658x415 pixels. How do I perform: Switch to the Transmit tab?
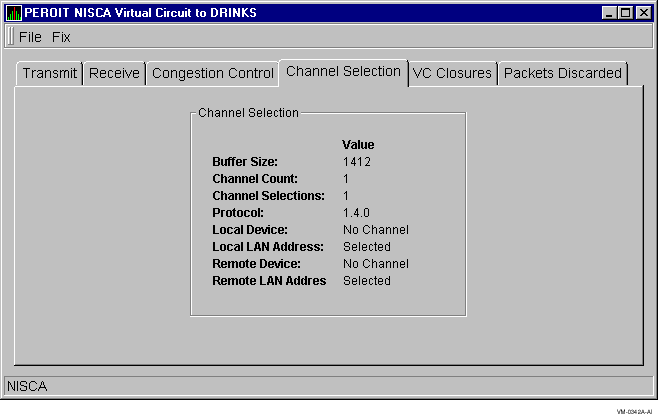tap(49, 73)
